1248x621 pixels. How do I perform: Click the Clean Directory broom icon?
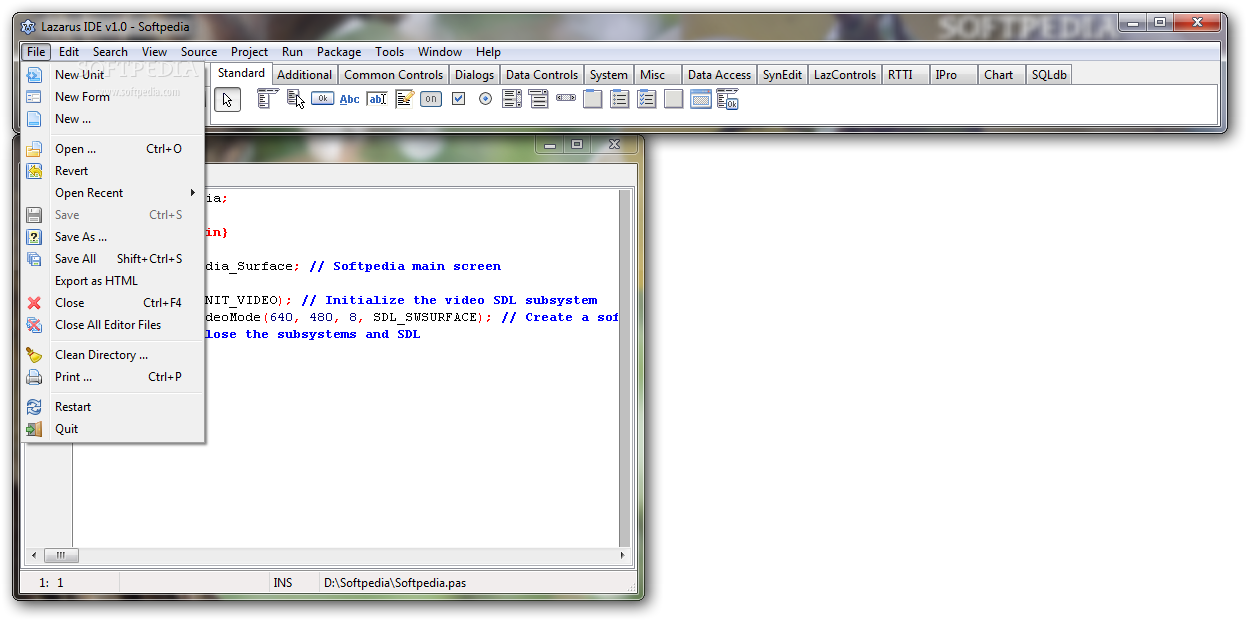coord(34,355)
